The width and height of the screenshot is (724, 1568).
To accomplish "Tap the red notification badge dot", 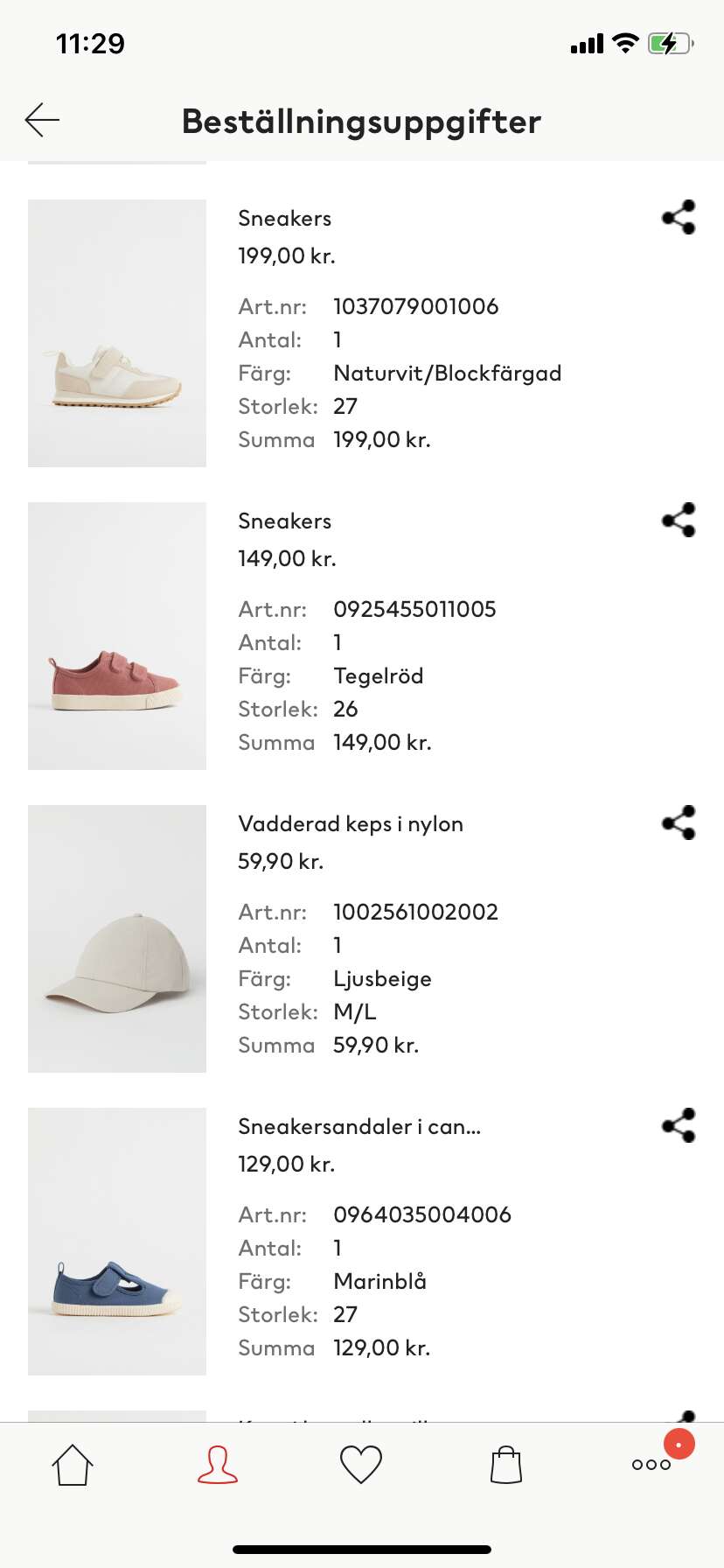I will point(679,1444).
